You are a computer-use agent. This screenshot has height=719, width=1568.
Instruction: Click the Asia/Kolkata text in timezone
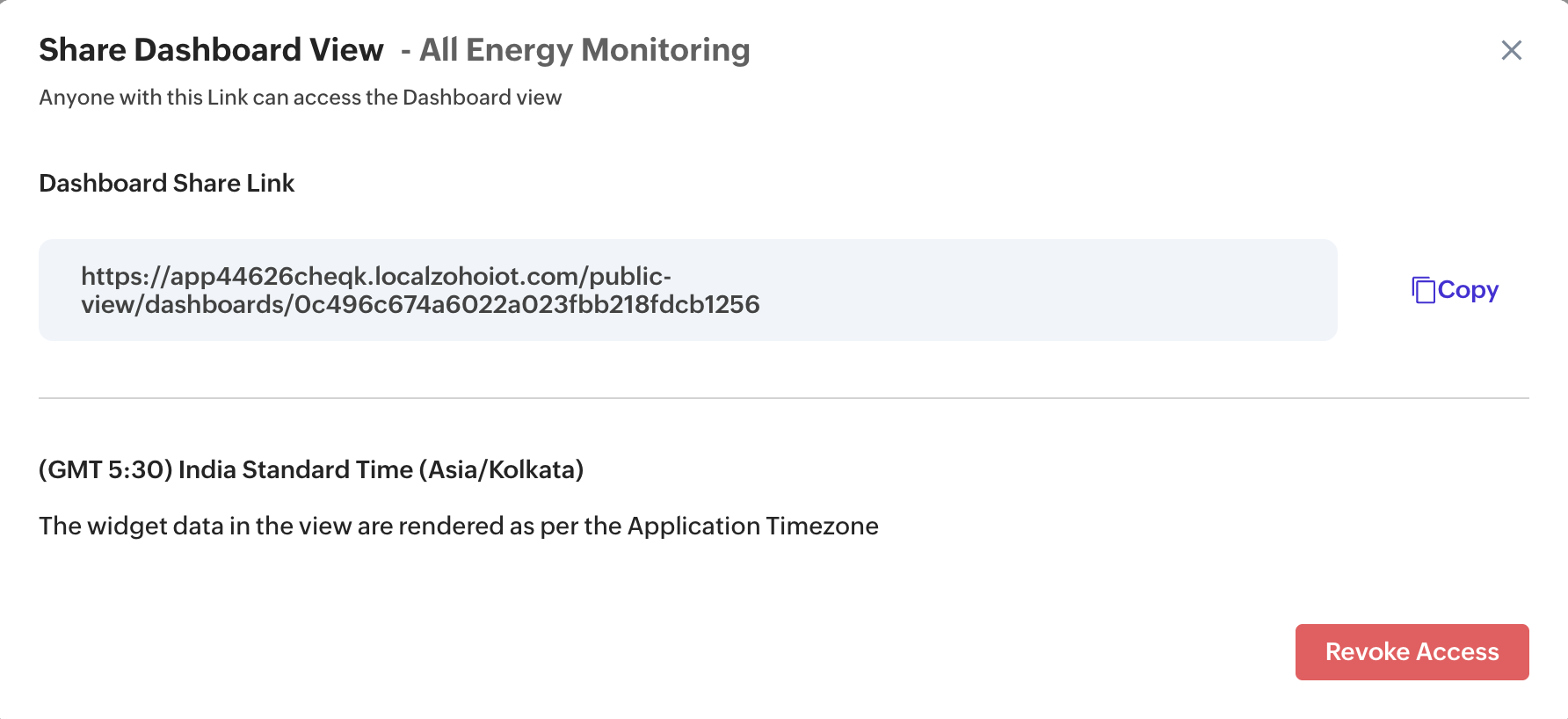(x=501, y=469)
